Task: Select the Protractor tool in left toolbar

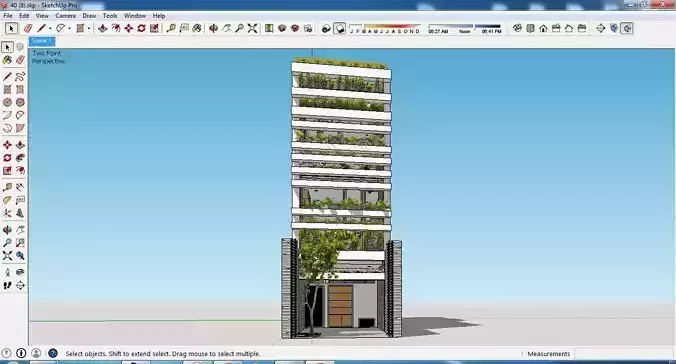Action: click(x=7, y=200)
